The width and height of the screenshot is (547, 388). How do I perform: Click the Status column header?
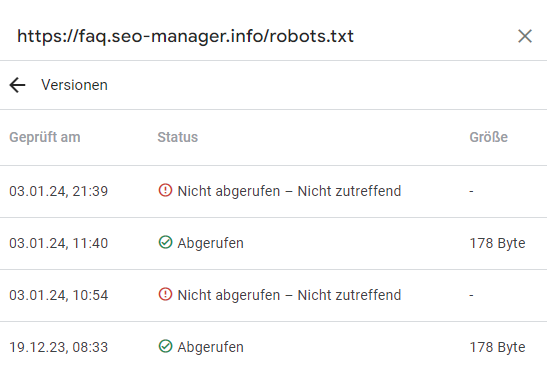pyautogui.click(x=178, y=137)
